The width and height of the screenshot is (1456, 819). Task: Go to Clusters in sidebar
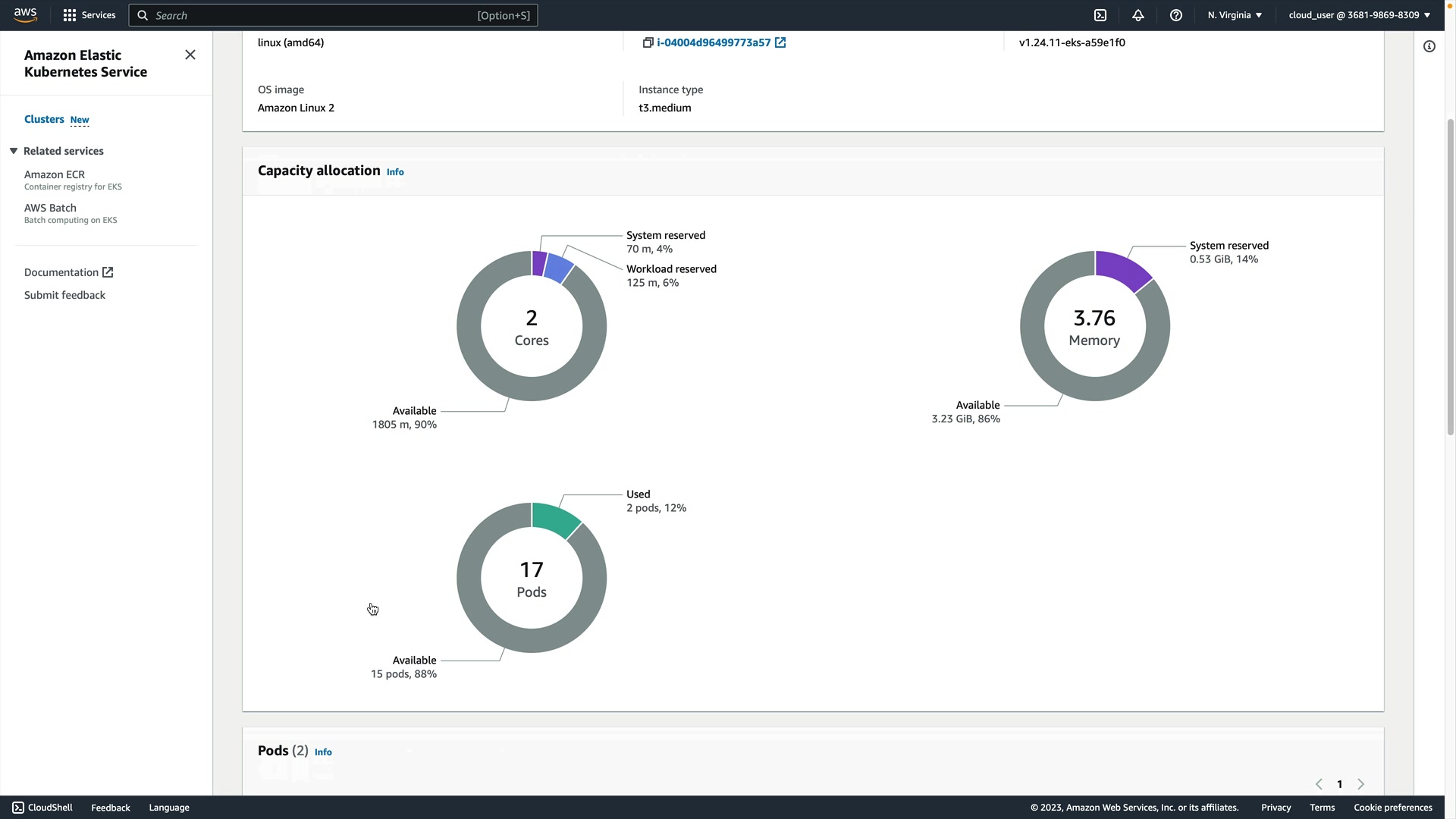click(44, 119)
